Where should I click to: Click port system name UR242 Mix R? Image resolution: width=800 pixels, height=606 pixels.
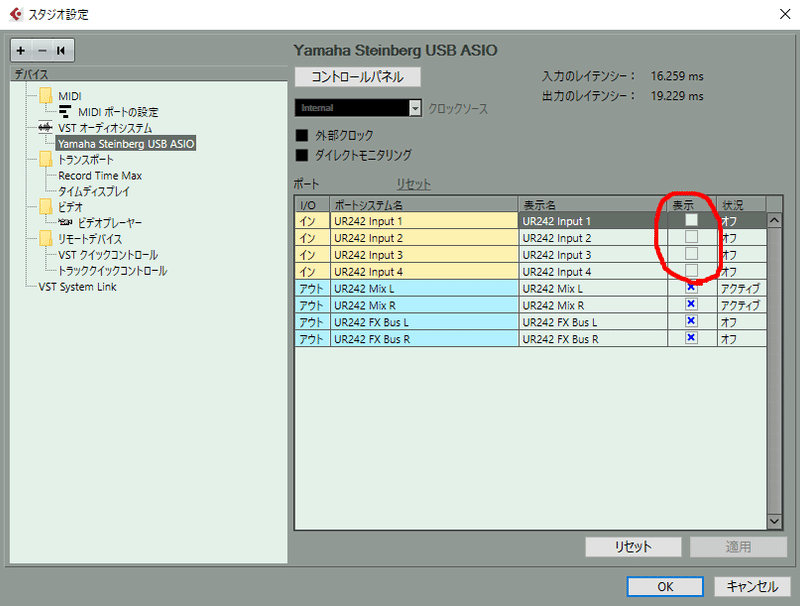pos(424,305)
